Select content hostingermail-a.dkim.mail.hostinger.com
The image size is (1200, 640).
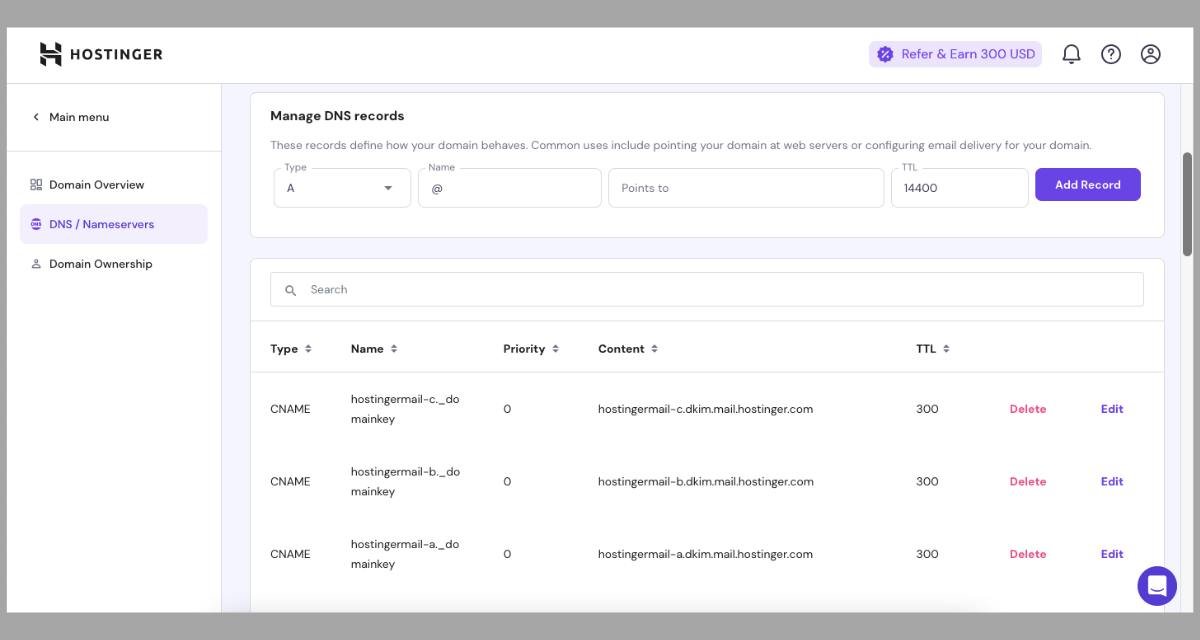(705, 554)
